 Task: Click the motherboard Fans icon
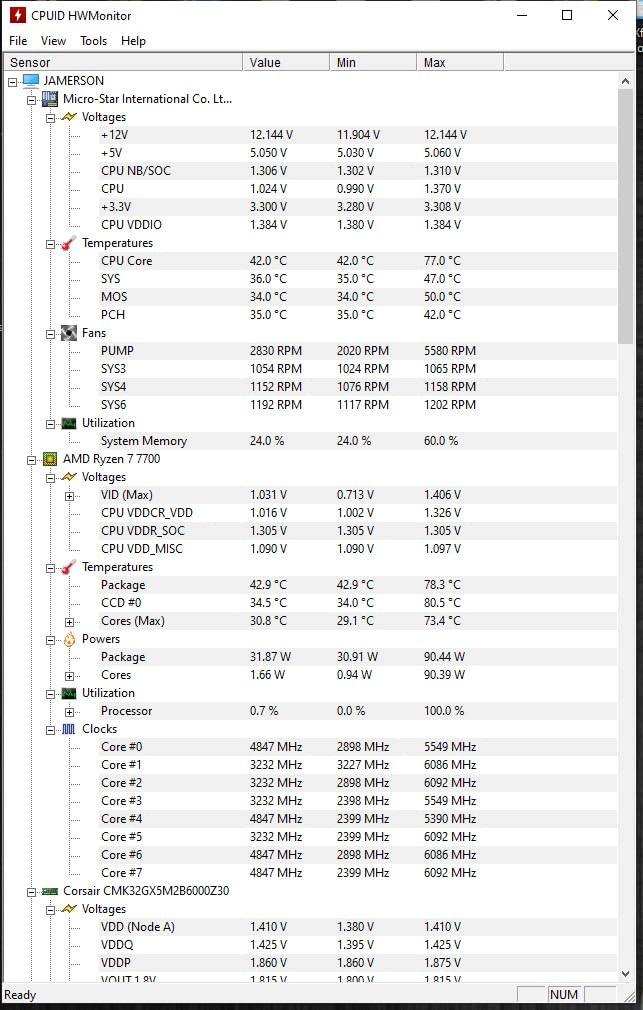click(69, 333)
